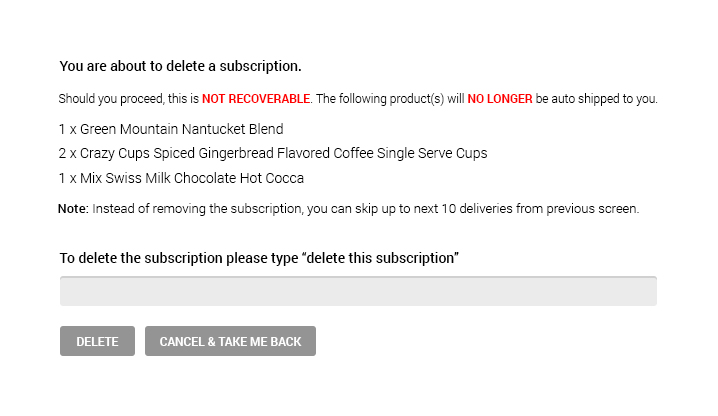Click the red NOT RECOVERABLE warning text
The image size is (718, 416).
tap(257, 99)
